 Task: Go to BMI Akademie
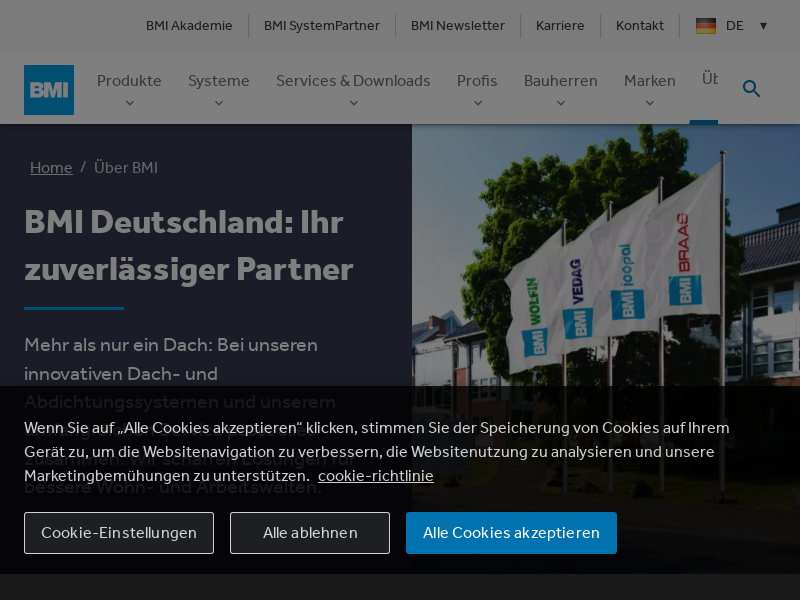click(189, 26)
